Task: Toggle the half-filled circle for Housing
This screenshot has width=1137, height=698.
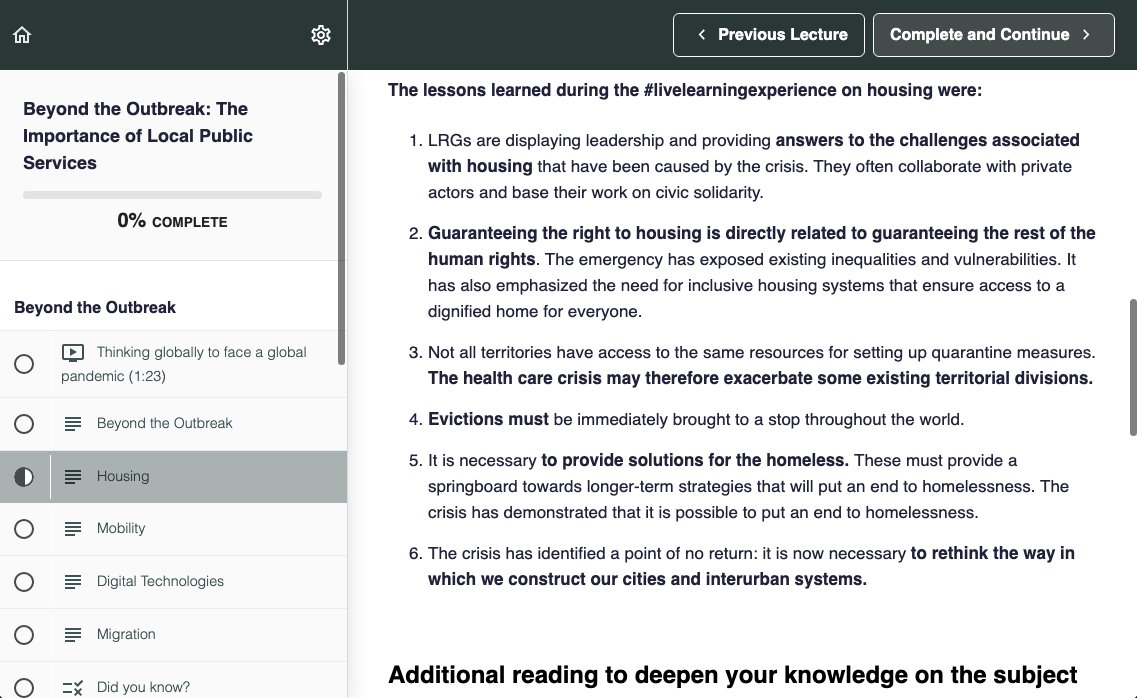Action: [24, 477]
